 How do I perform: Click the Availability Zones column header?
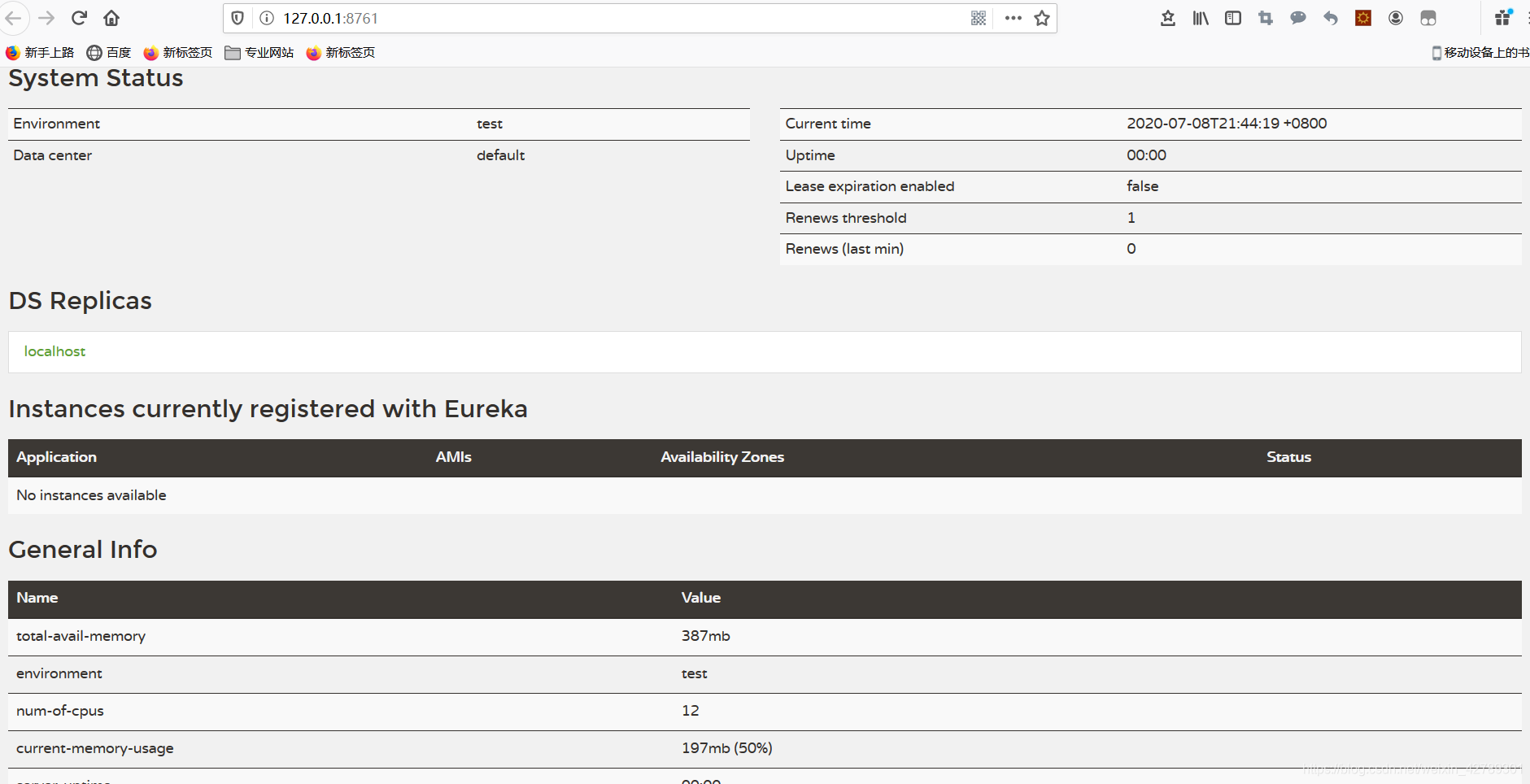pyautogui.click(x=722, y=457)
